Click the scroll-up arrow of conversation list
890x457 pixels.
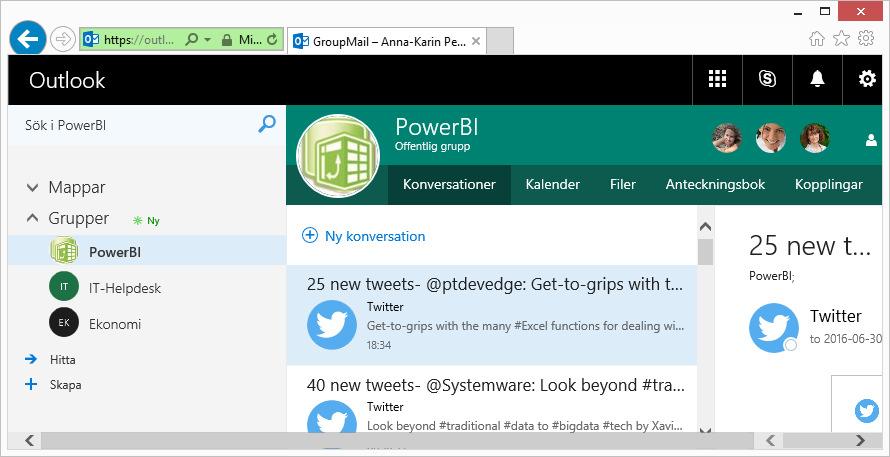[x=706, y=227]
